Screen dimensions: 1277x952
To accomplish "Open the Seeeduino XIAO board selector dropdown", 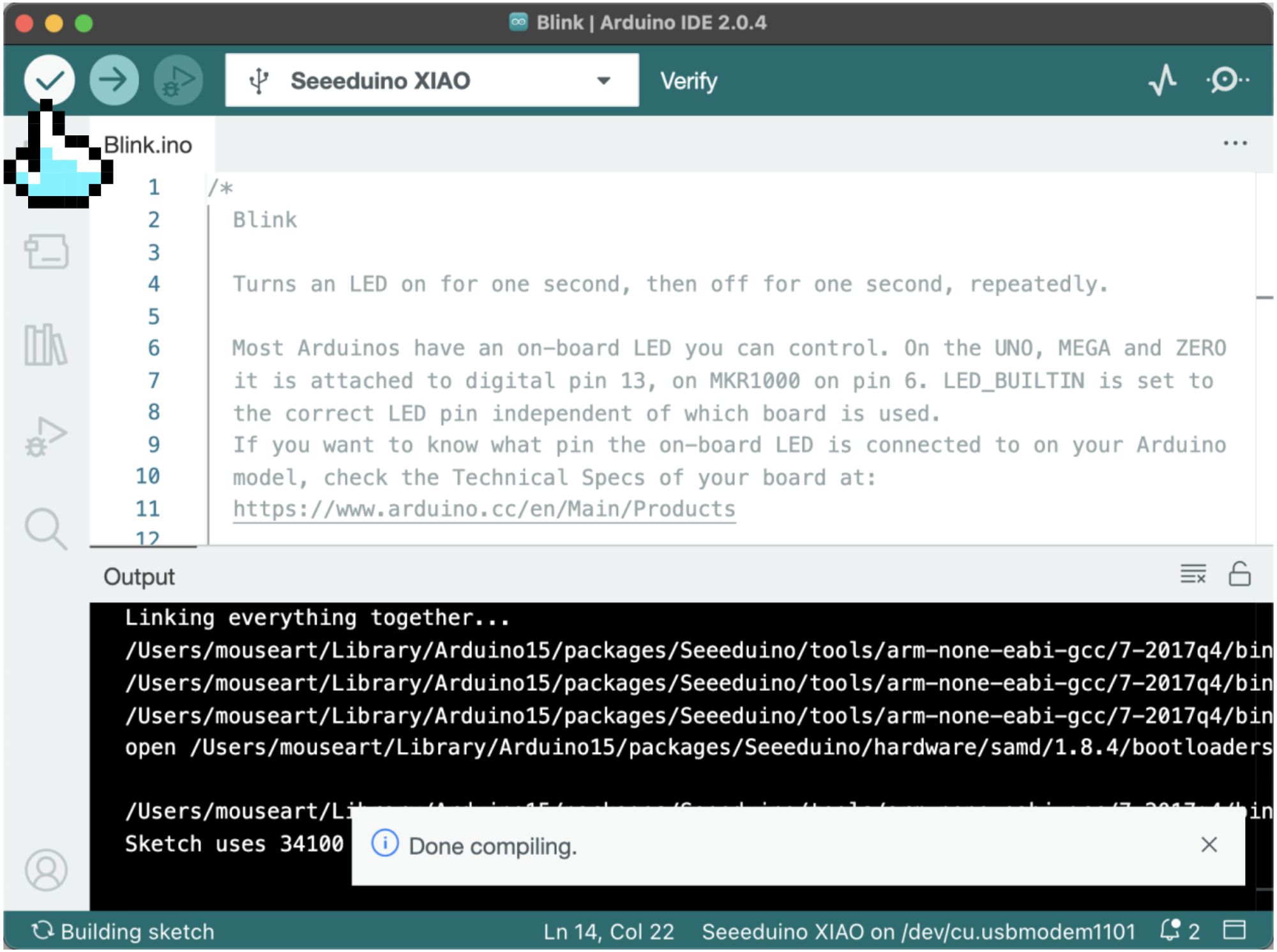I will (x=432, y=80).
